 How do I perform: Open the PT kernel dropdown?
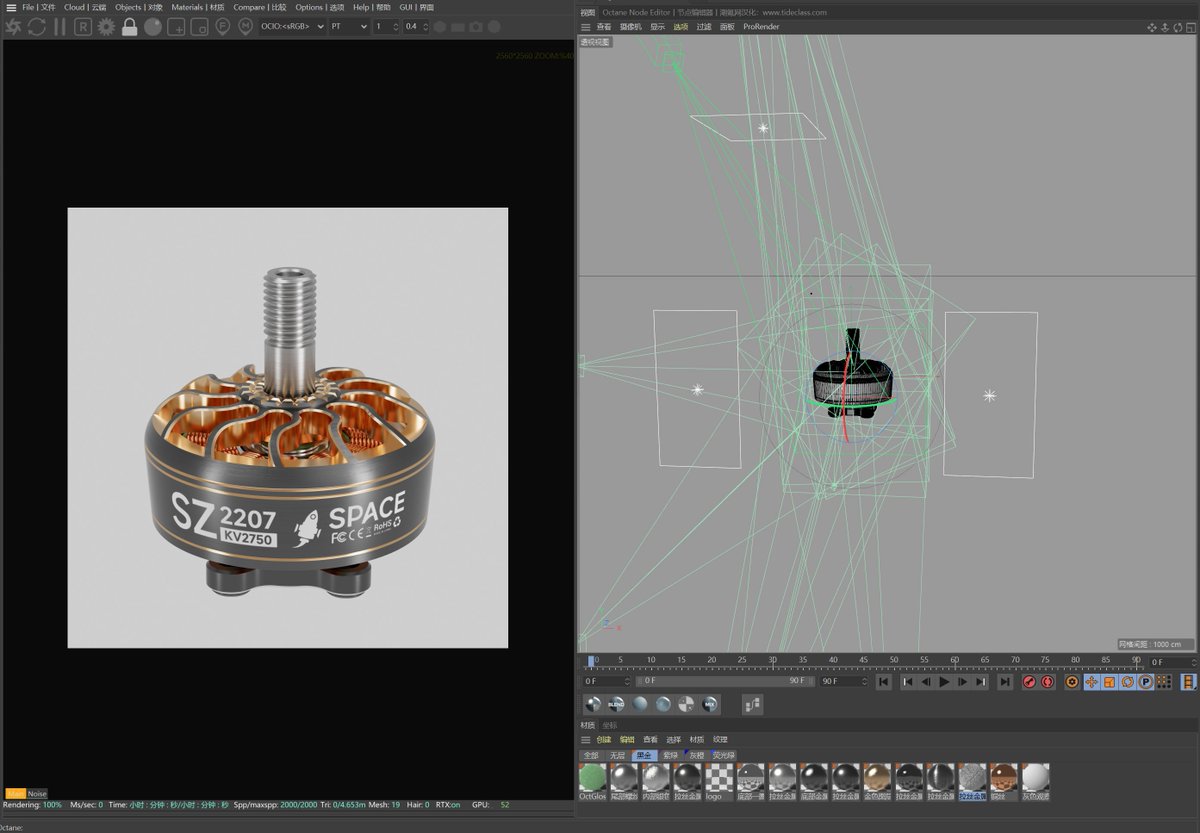pyautogui.click(x=349, y=27)
